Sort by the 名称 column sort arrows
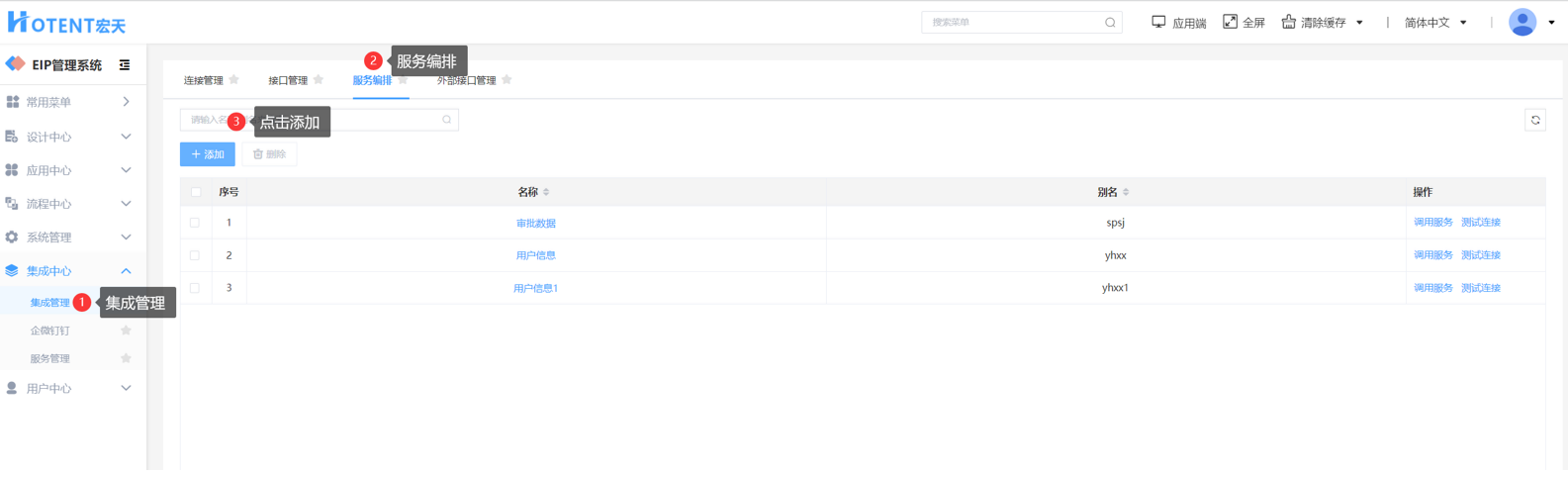This screenshot has width=1568, height=477. tap(546, 192)
